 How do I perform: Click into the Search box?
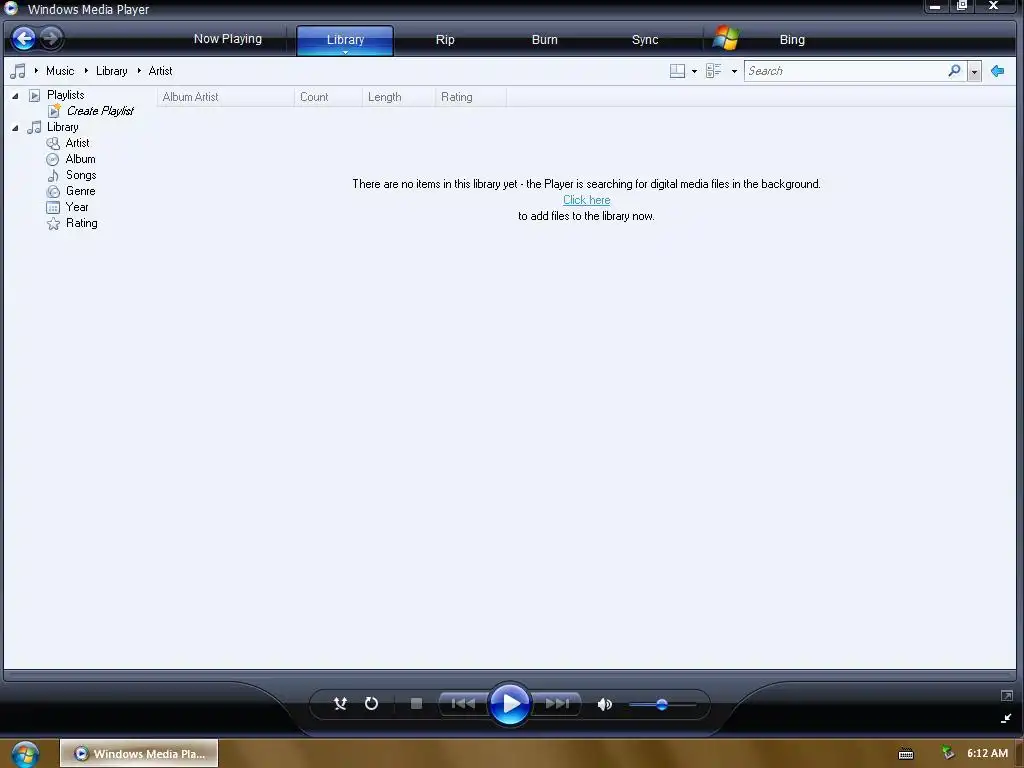845,71
